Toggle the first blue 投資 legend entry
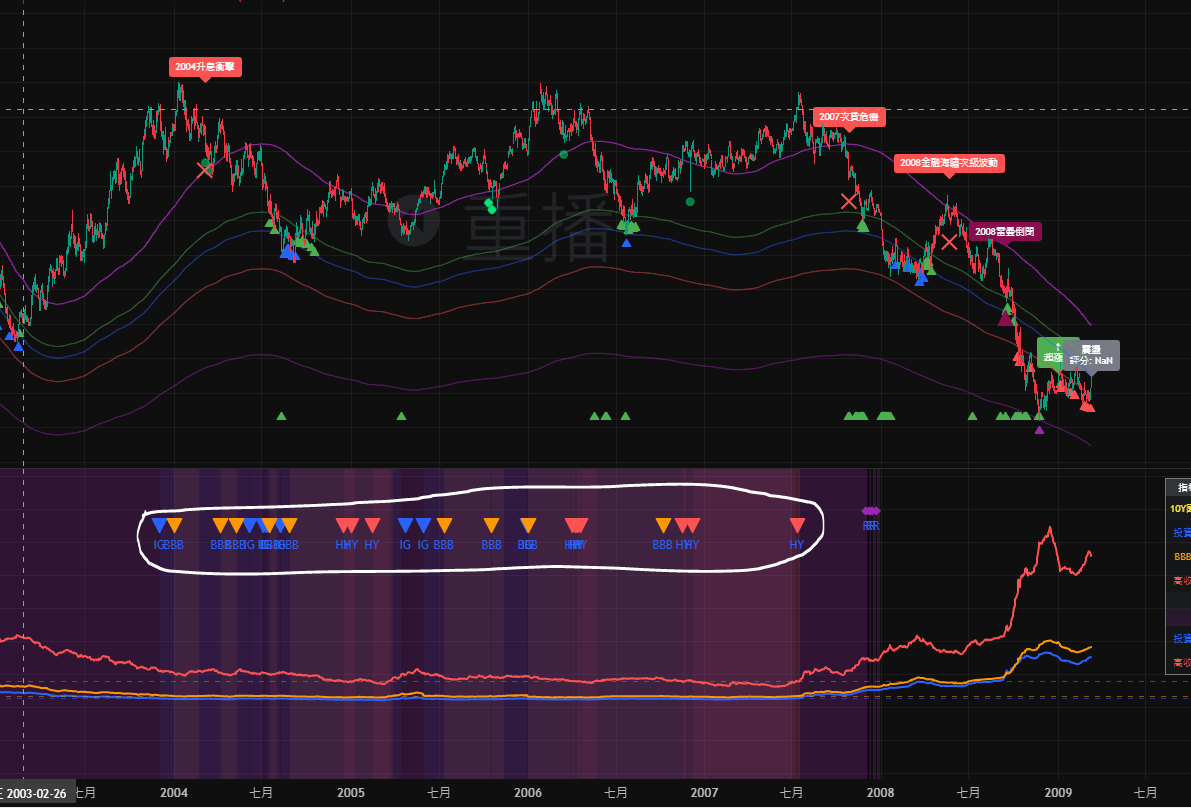 (x=1181, y=533)
